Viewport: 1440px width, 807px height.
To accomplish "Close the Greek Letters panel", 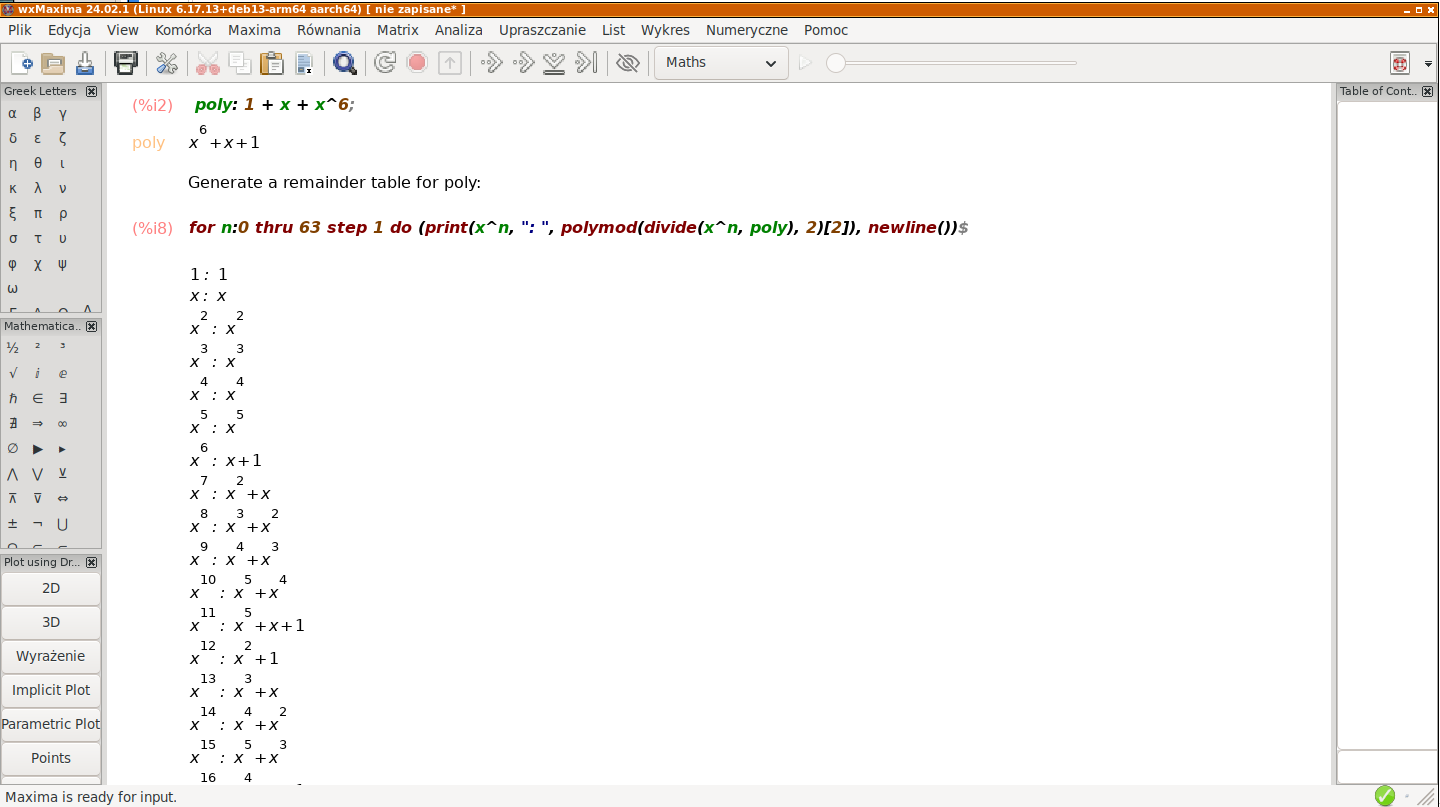I will (92, 91).
